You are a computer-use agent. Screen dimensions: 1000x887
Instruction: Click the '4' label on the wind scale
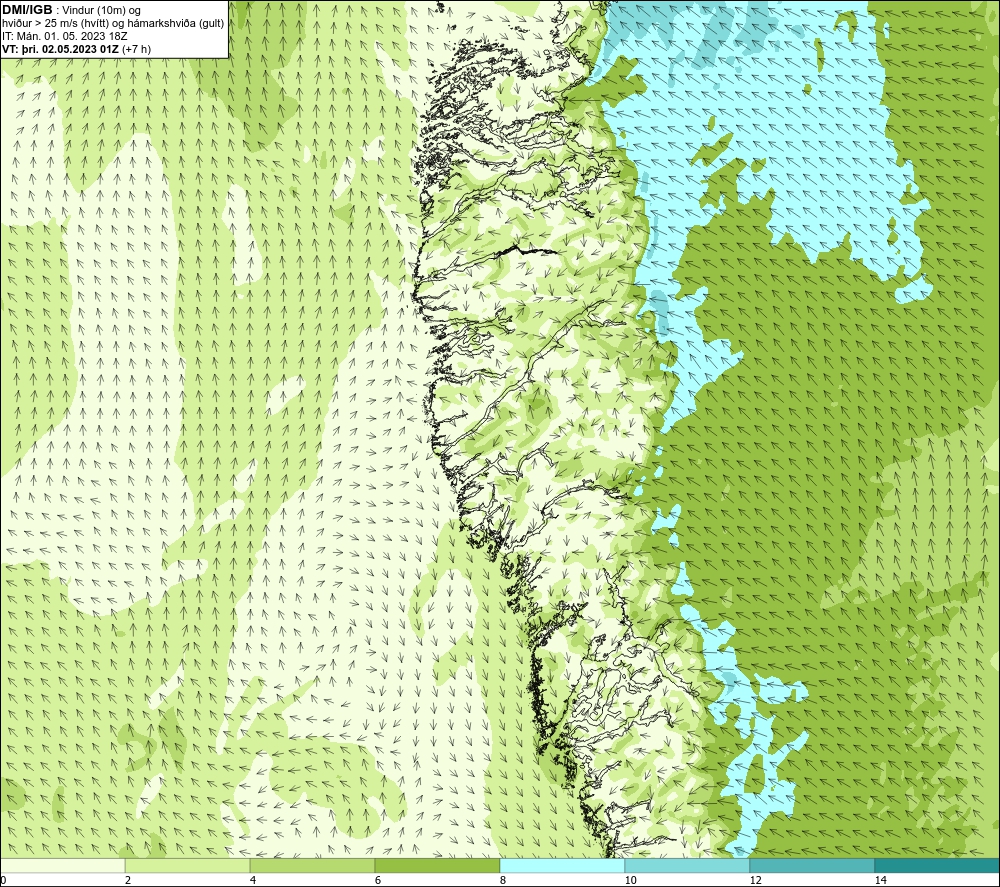pos(253,880)
